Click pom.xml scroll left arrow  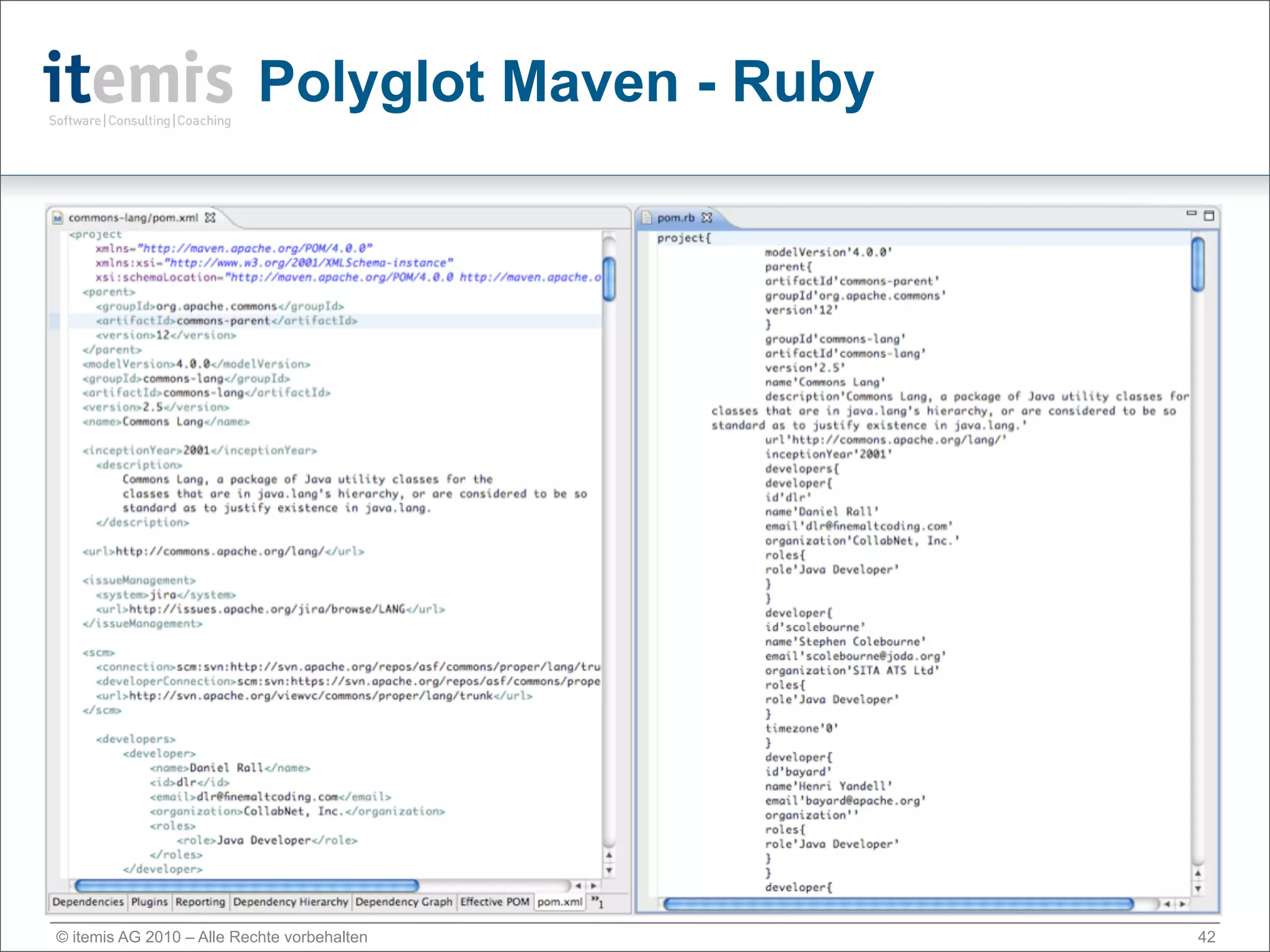coord(578,886)
